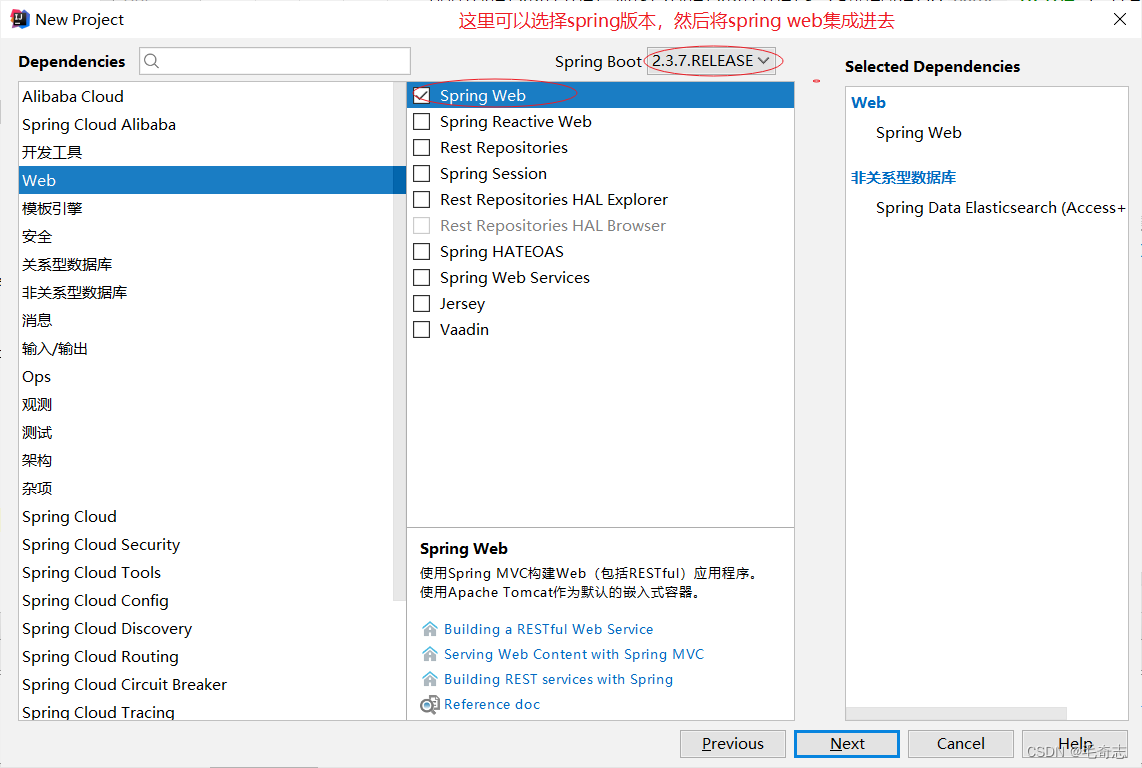Click the 非关系型数据库 header in Selected Dependencies
Screen dimensions: 1142x768
(903, 177)
